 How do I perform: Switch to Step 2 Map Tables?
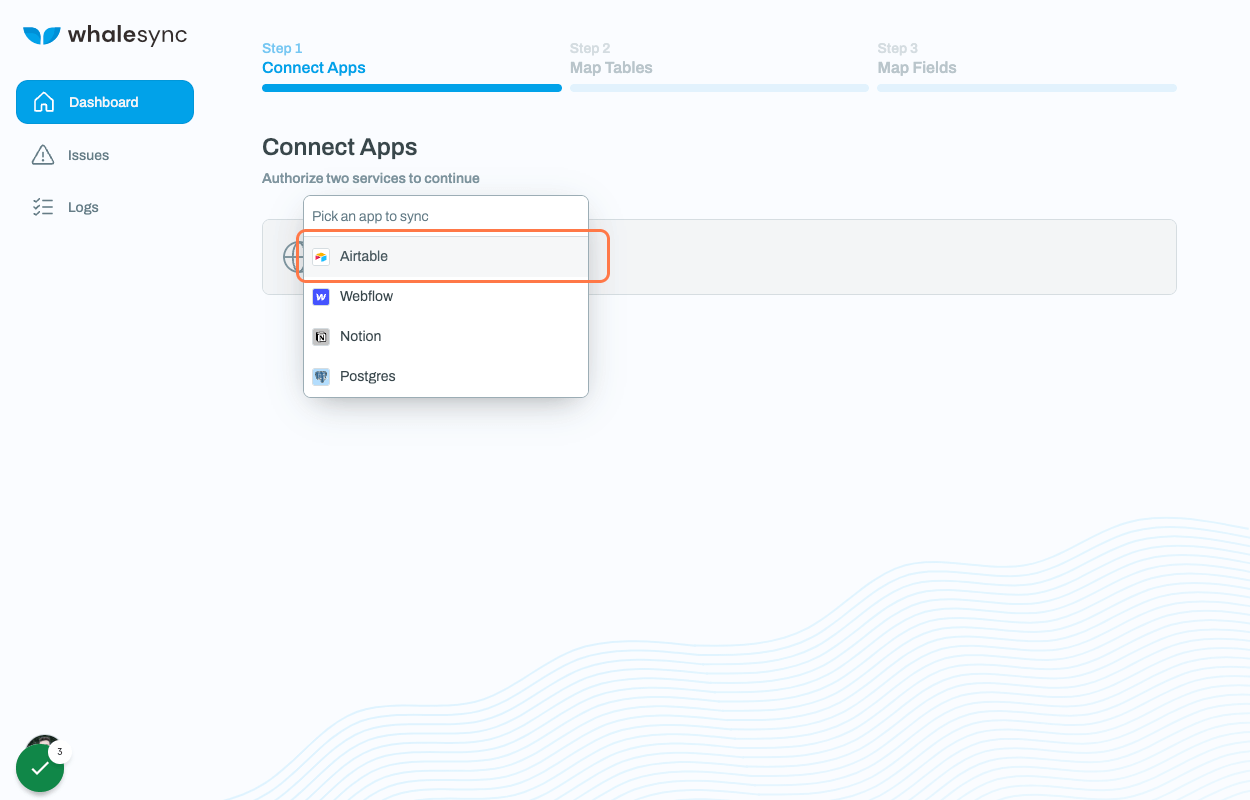point(611,67)
